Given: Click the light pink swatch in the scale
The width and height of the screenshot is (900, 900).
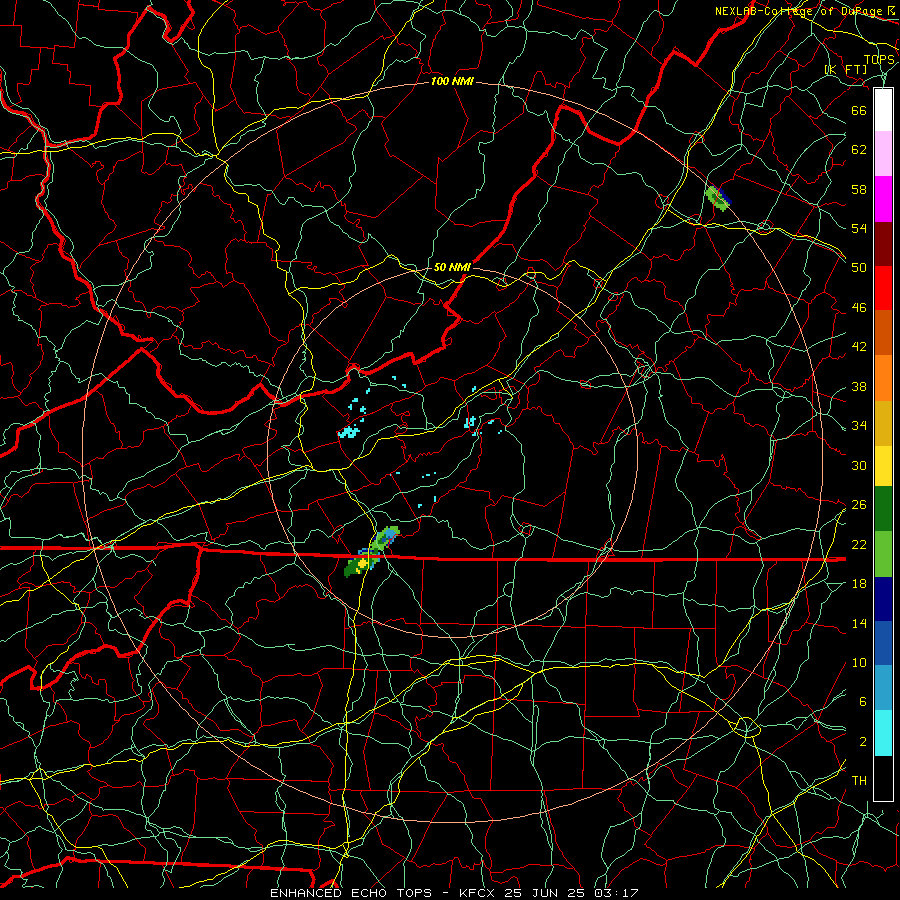Looking at the screenshot, I should pyautogui.click(x=883, y=153).
